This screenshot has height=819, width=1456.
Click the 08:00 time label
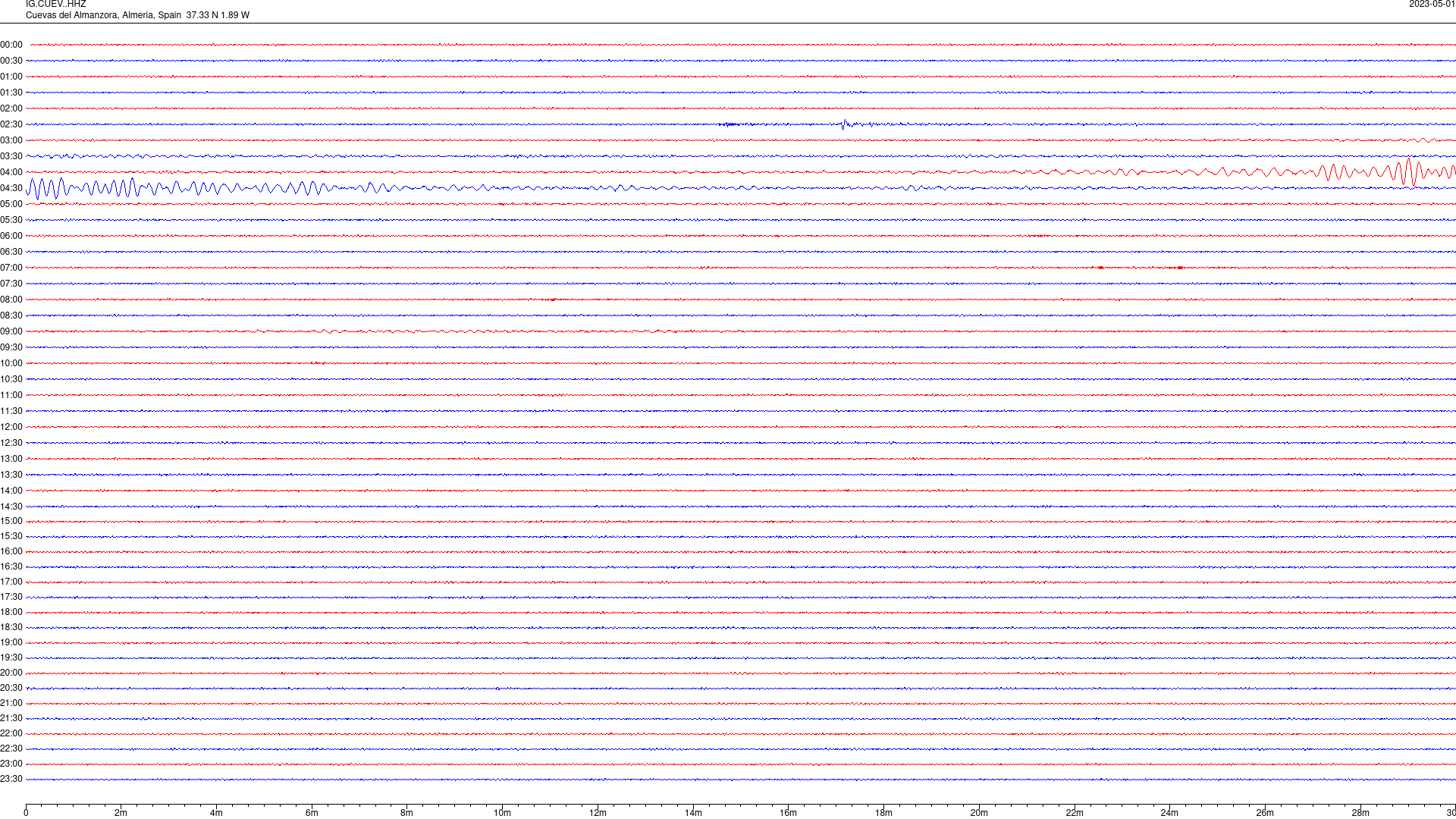(x=11, y=300)
